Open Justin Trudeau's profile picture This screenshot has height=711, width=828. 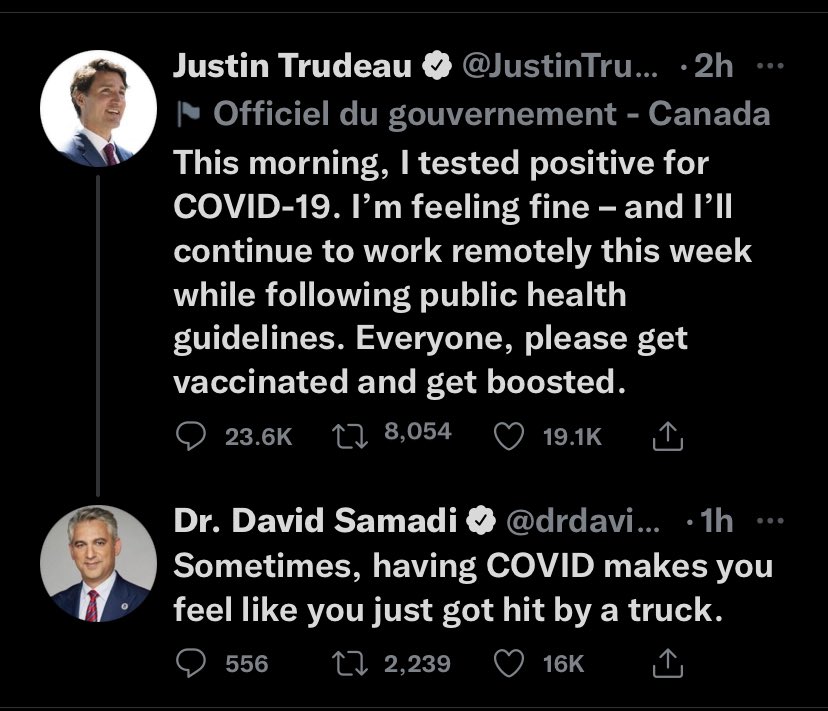point(98,106)
